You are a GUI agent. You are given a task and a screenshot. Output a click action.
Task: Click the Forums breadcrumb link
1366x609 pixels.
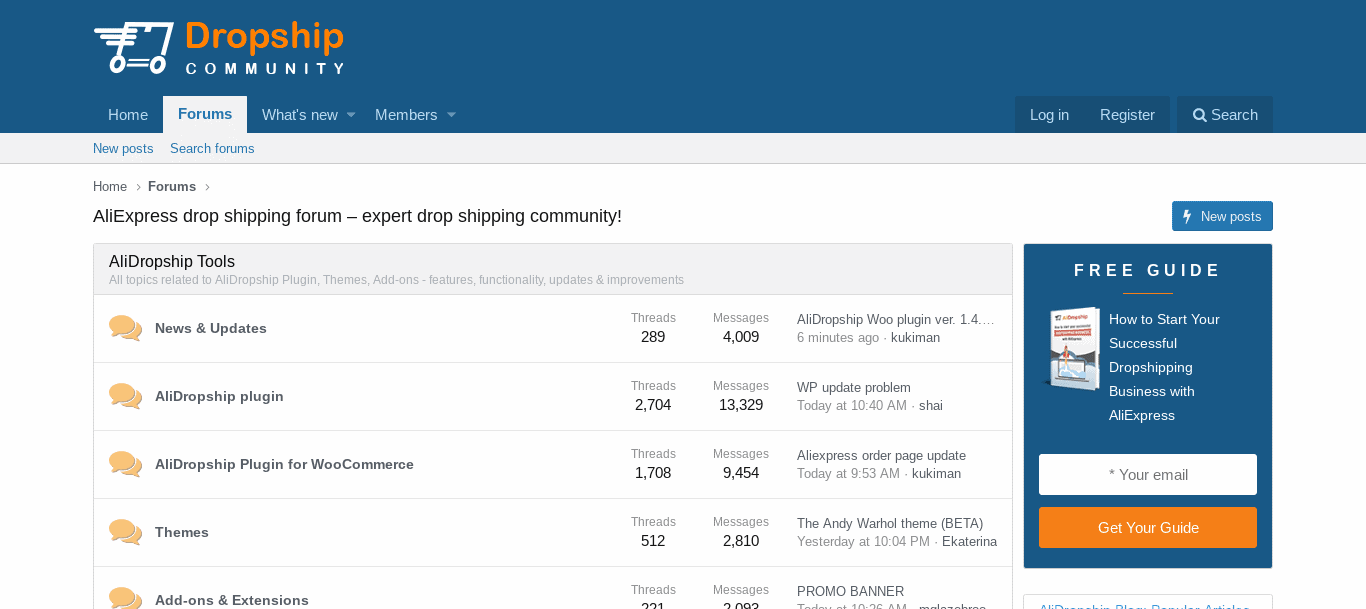(x=172, y=187)
